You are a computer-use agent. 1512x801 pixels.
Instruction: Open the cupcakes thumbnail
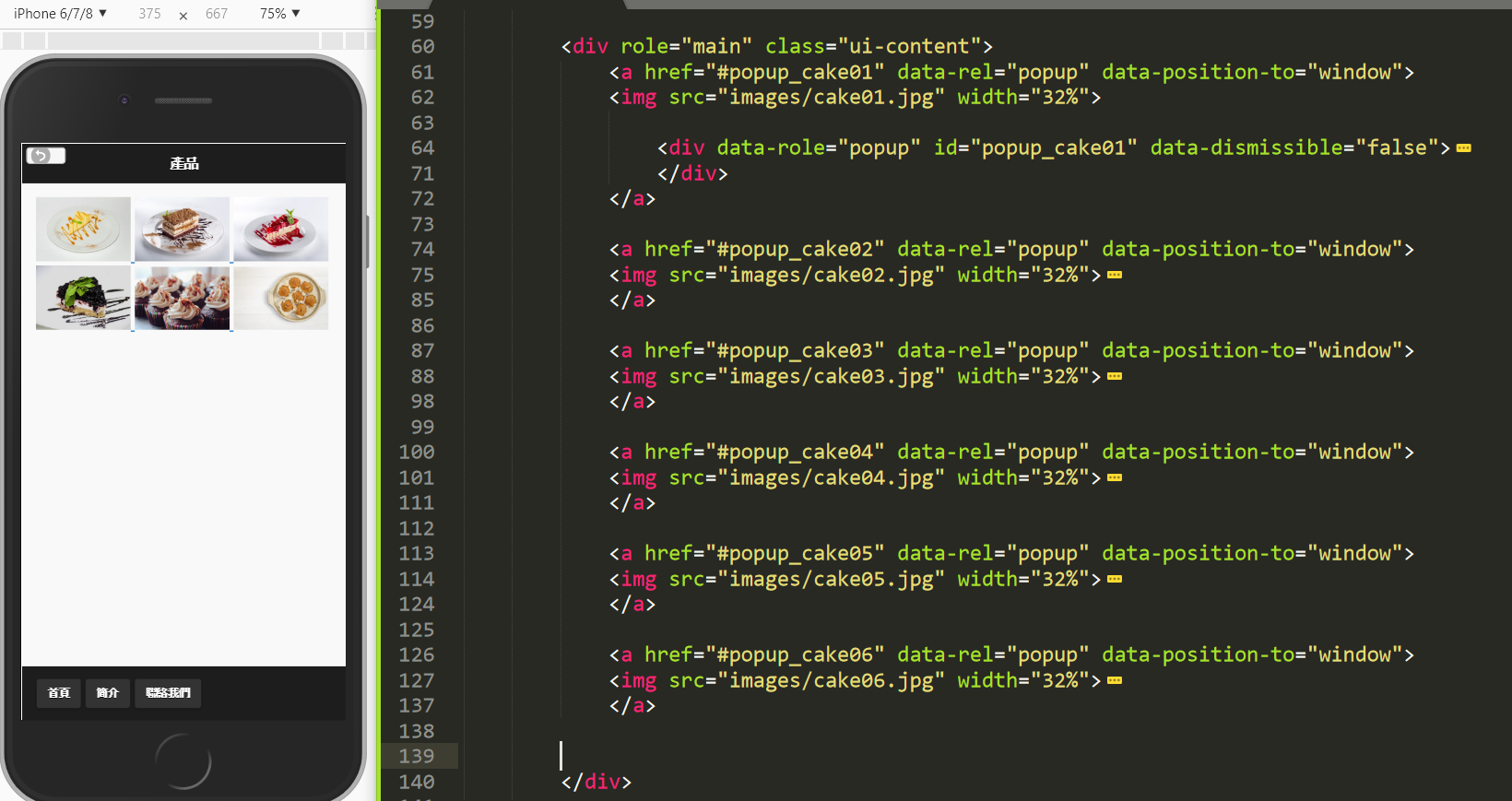point(182,298)
